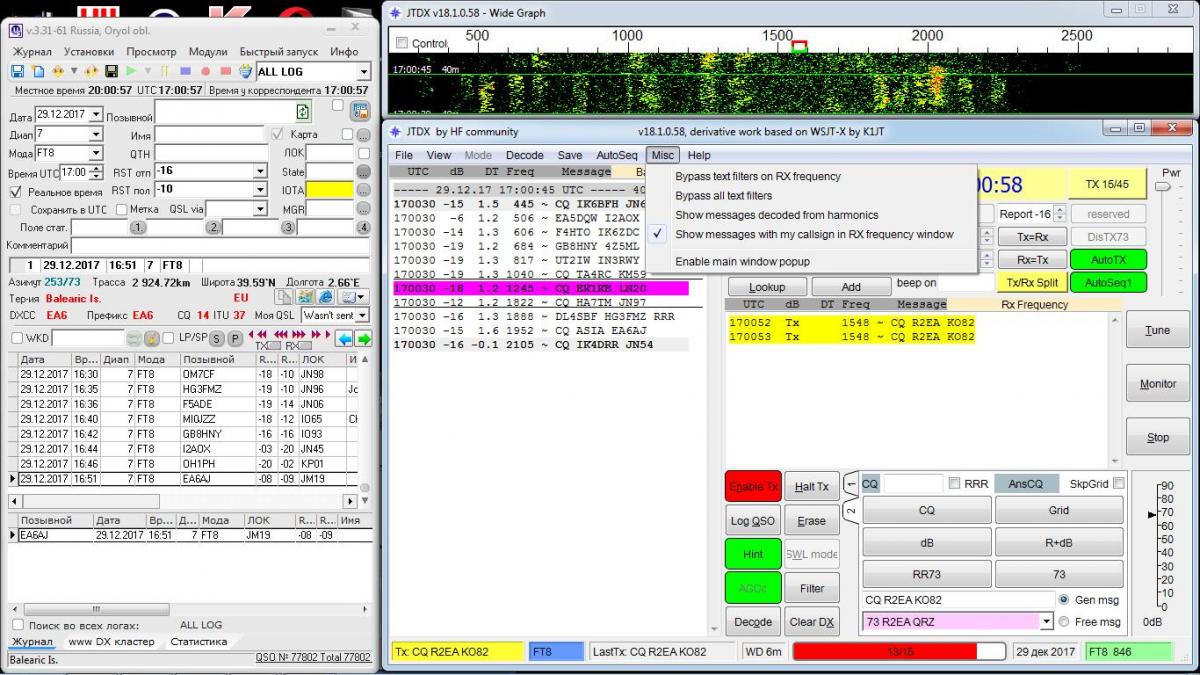Click the green right arrow navigation icon
The height and width of the screenshot is (675, 1200).
click(x=364, y=338)
